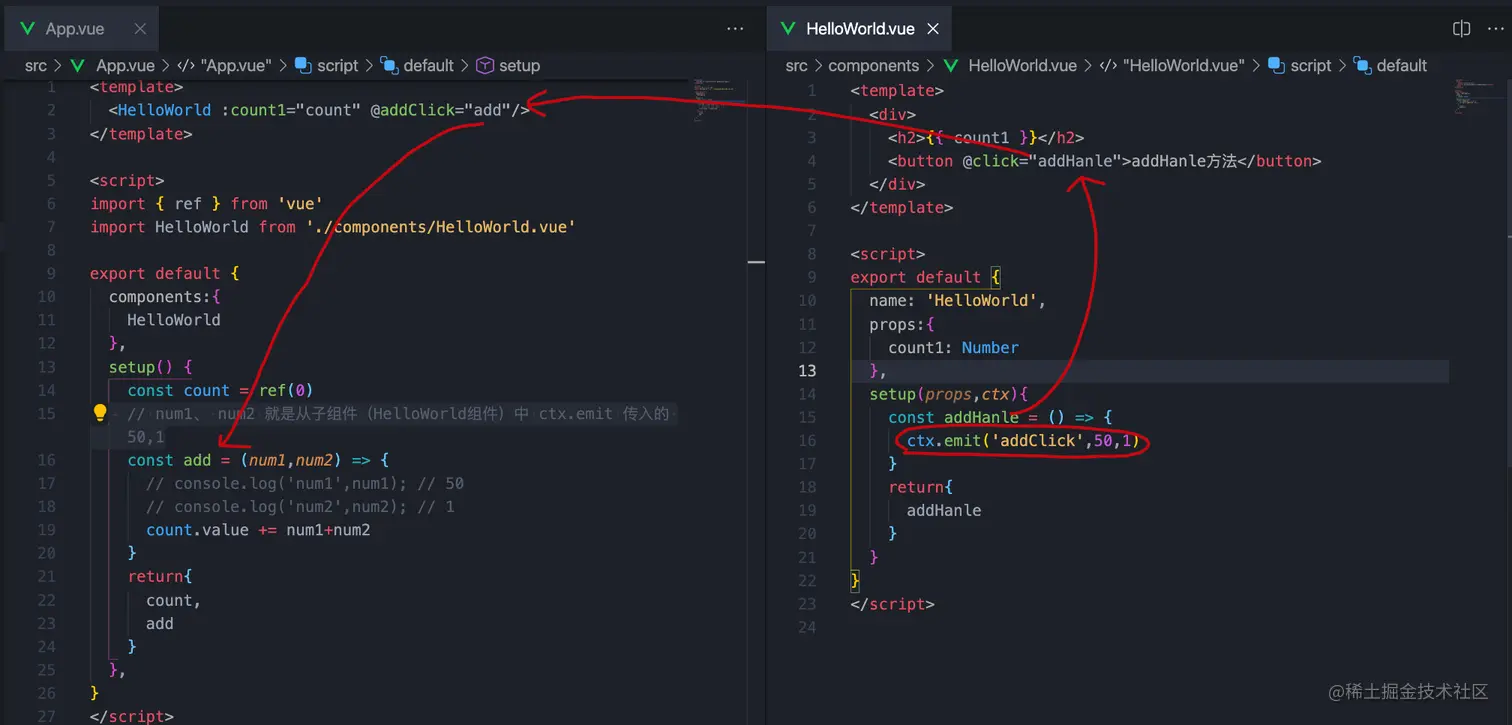Open the components folder breadcrumb
The image size is (1512, 725).
pos(874,66)
